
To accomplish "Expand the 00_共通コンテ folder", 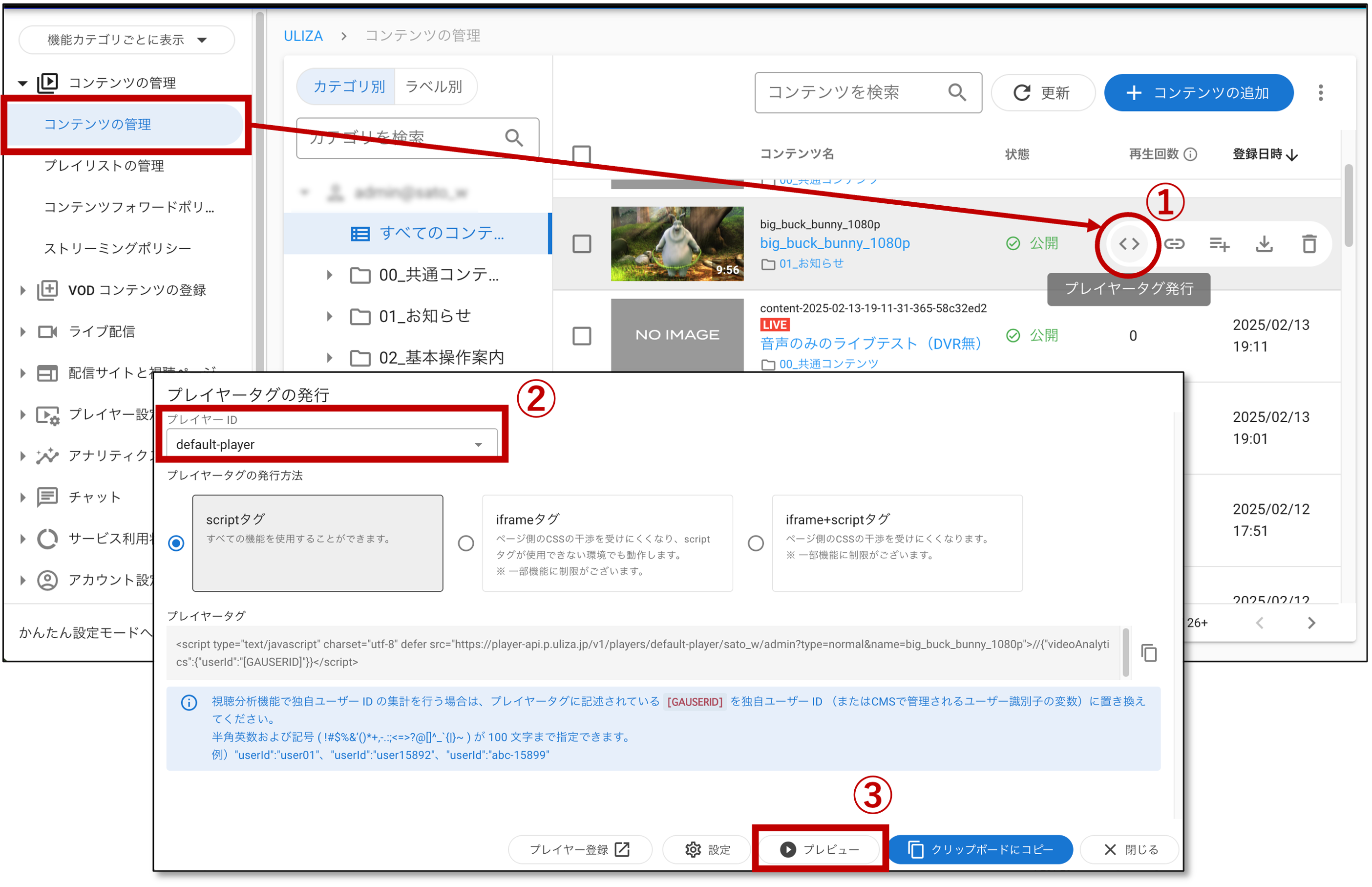I will [329, 275].
